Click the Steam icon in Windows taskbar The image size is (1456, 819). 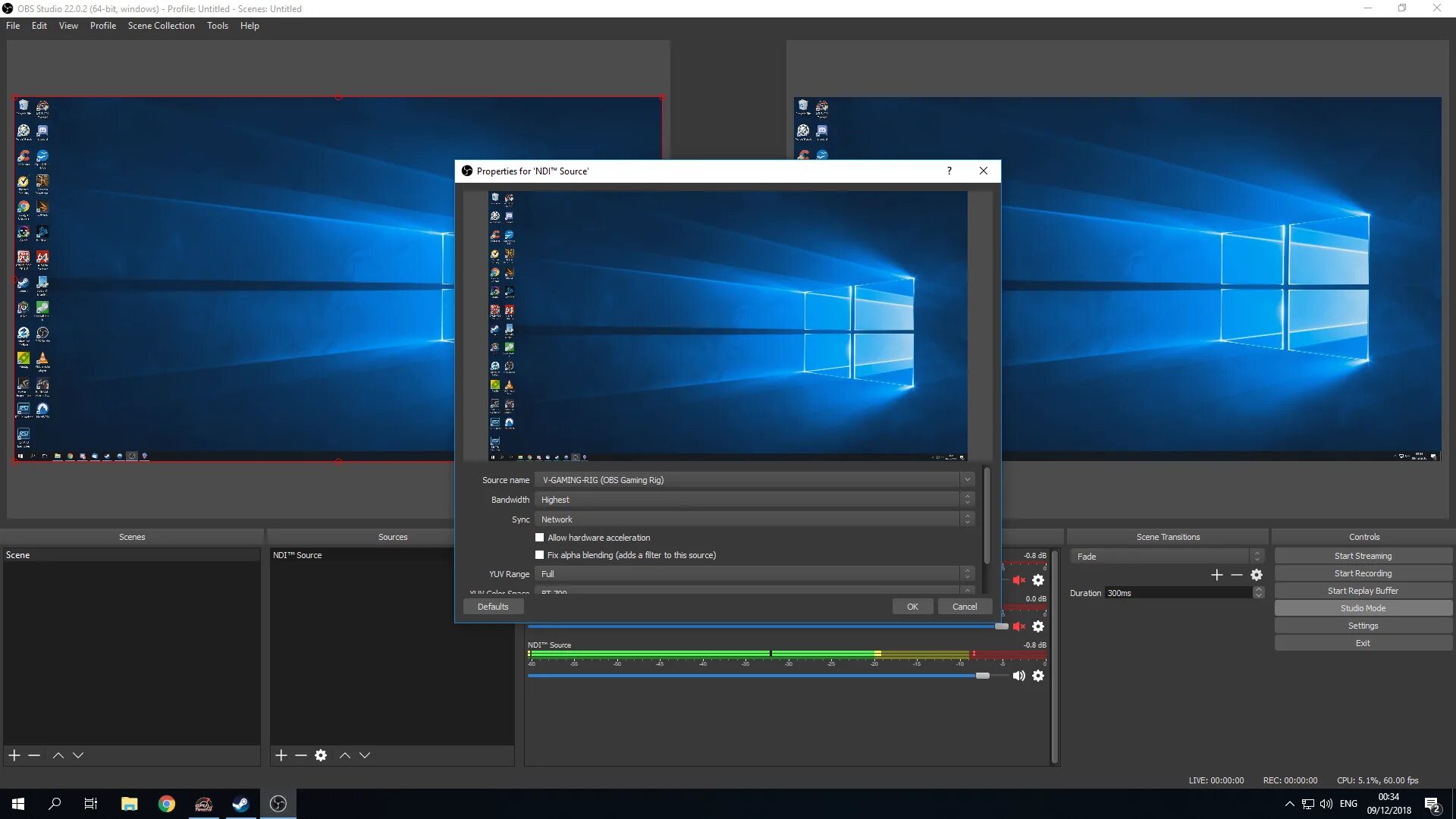[241, 803]
